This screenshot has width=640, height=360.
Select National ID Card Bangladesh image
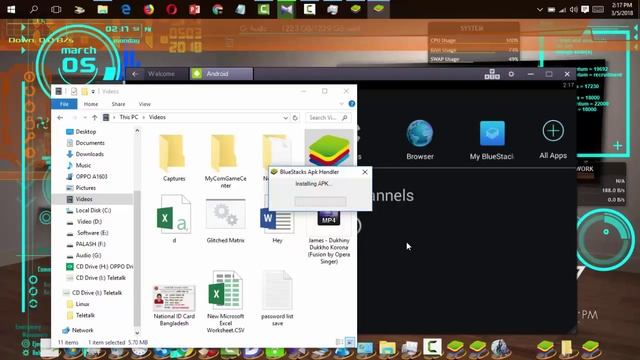tap(174, 304)
